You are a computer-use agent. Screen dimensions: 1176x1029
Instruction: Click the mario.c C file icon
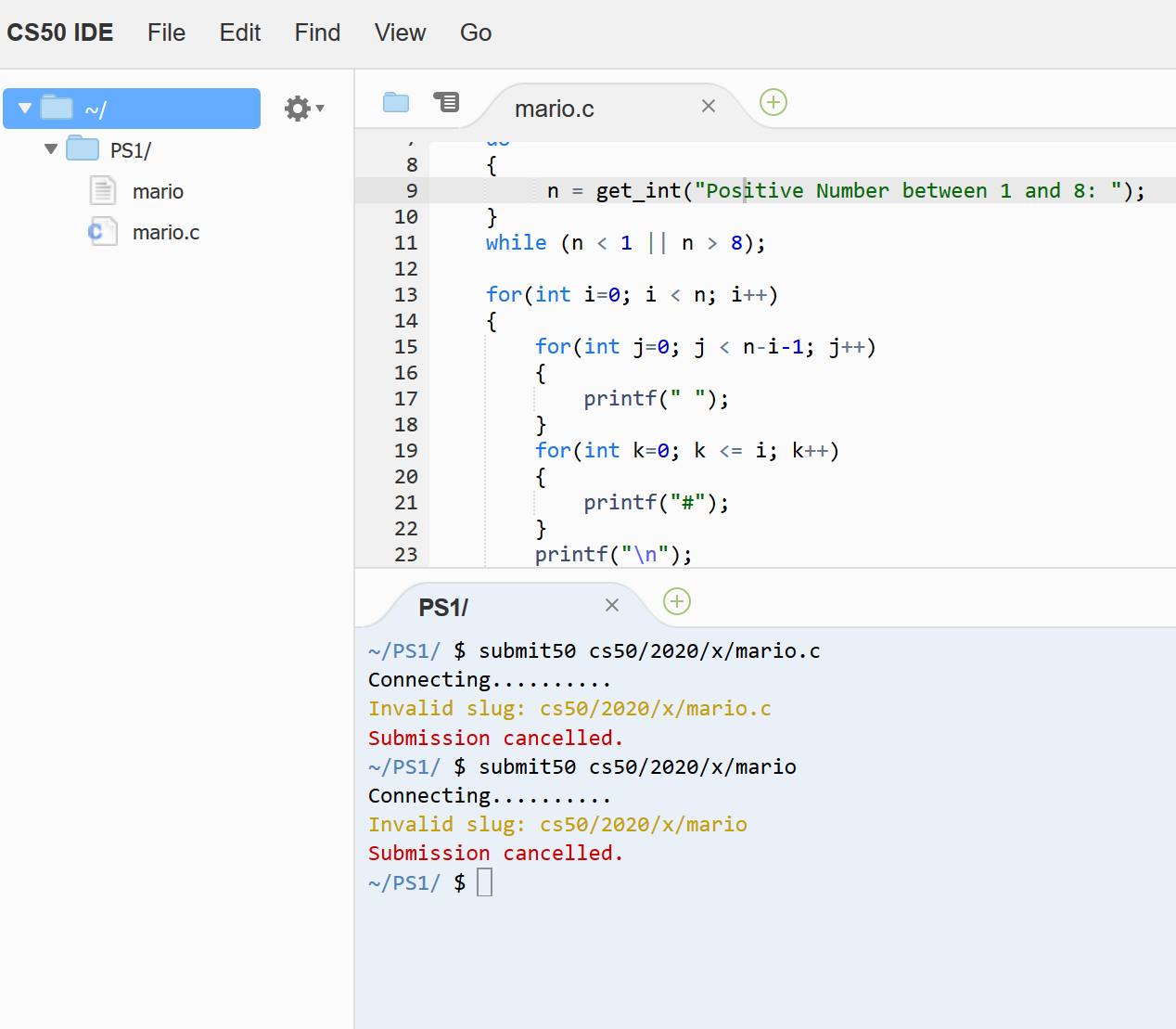click(x=102, y=231)
